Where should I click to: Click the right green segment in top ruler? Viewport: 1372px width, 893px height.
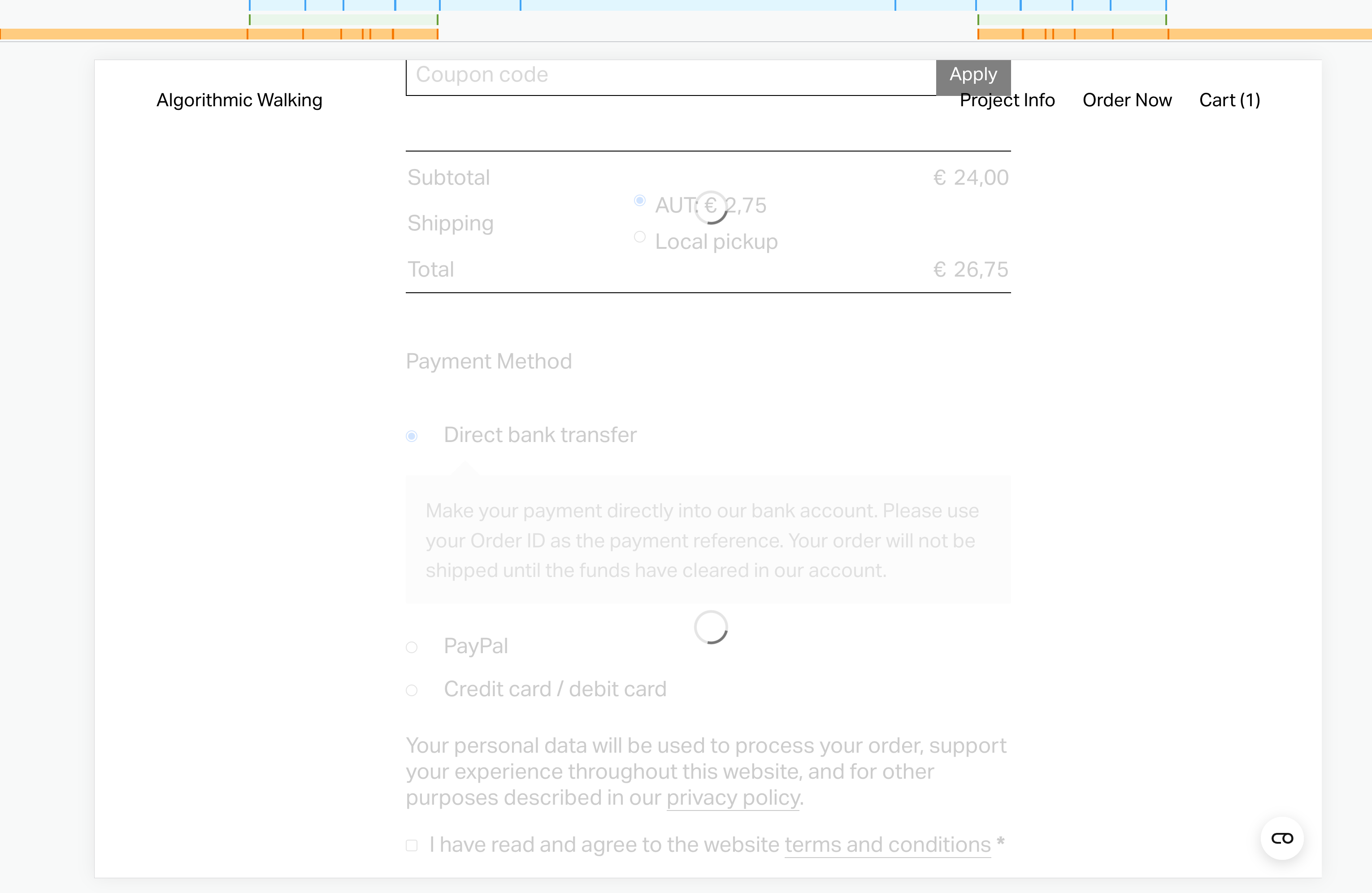click(x=1072, y=20)
